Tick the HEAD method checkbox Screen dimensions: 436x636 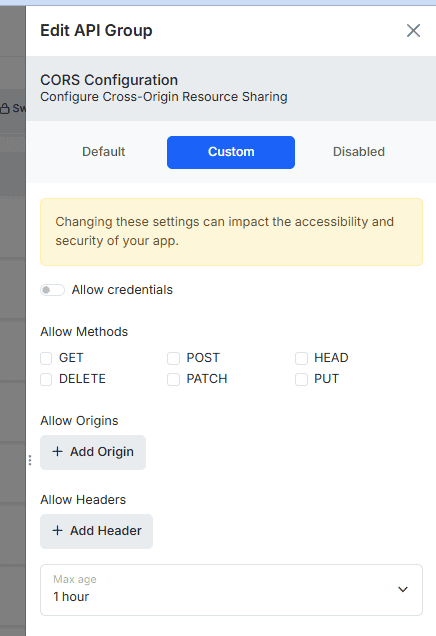click(x=301, y=358)
